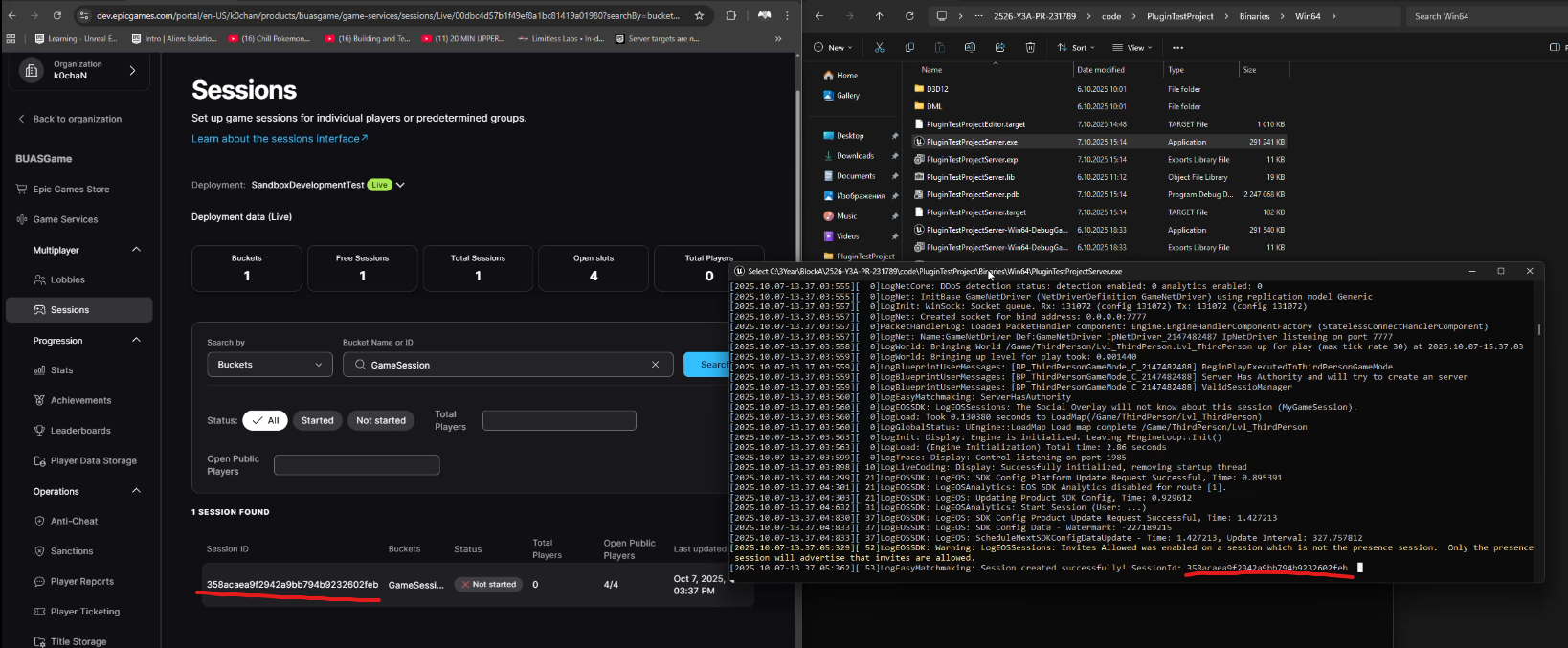Open the browser extensions puzzle icon
Viewport: 1568px width, 648px height.
coord(731,15)
